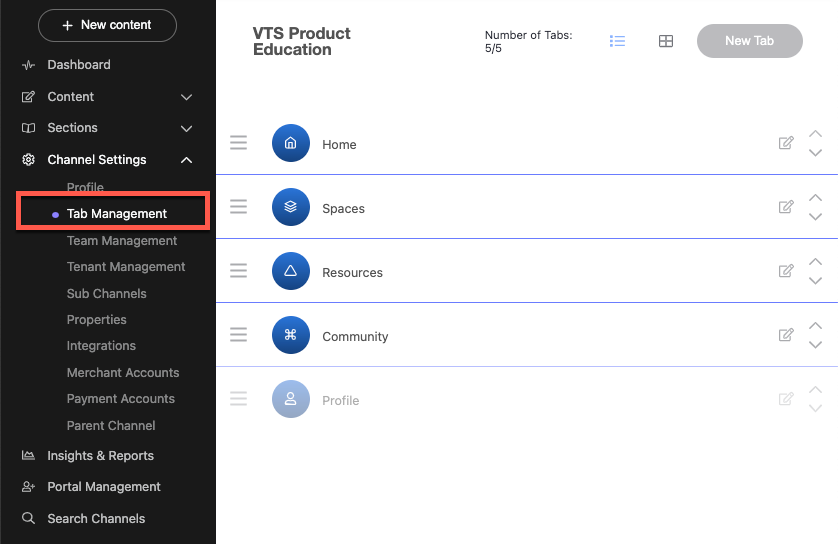Click the Portal Management add-user icon
This screenshot has width=838, height=544.
28,487
